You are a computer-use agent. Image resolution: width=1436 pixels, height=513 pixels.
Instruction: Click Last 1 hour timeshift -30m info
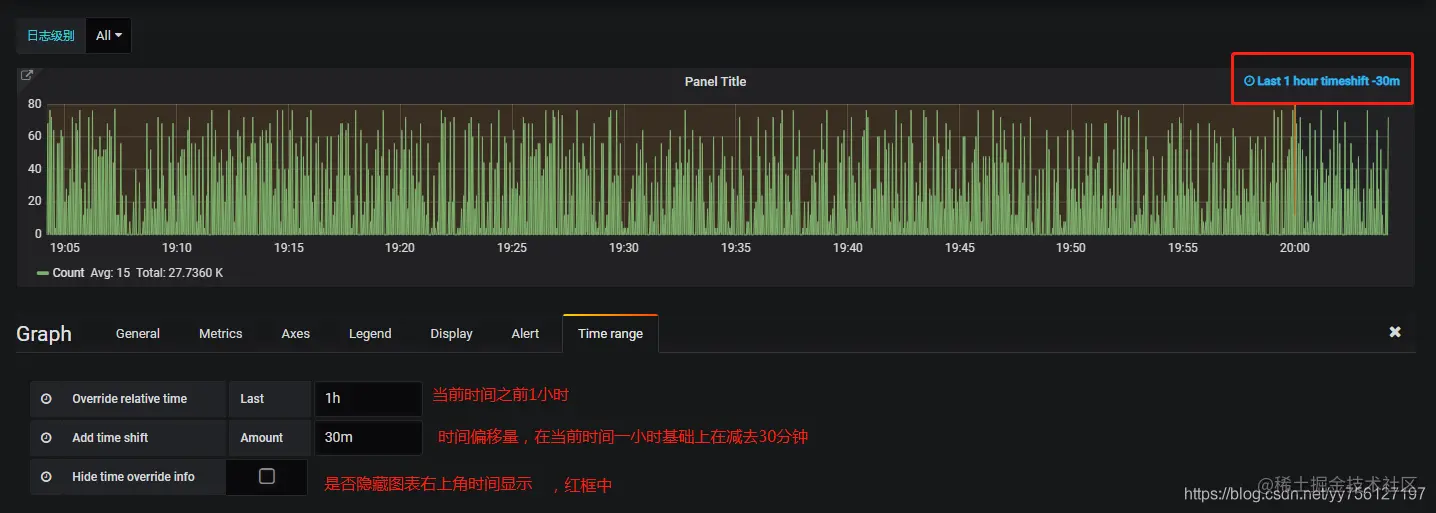(1321, 81)
